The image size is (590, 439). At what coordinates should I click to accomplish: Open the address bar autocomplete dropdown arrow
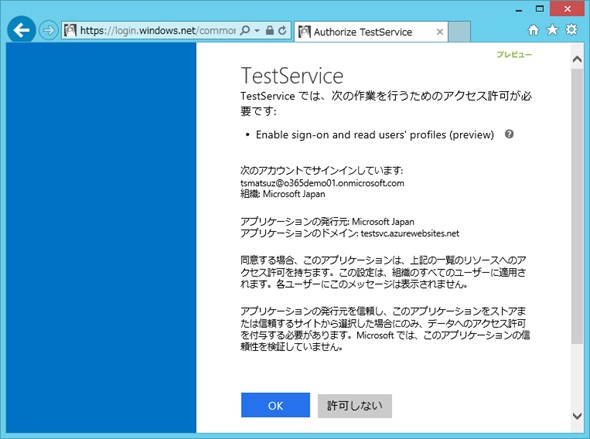tap(257, 30)
